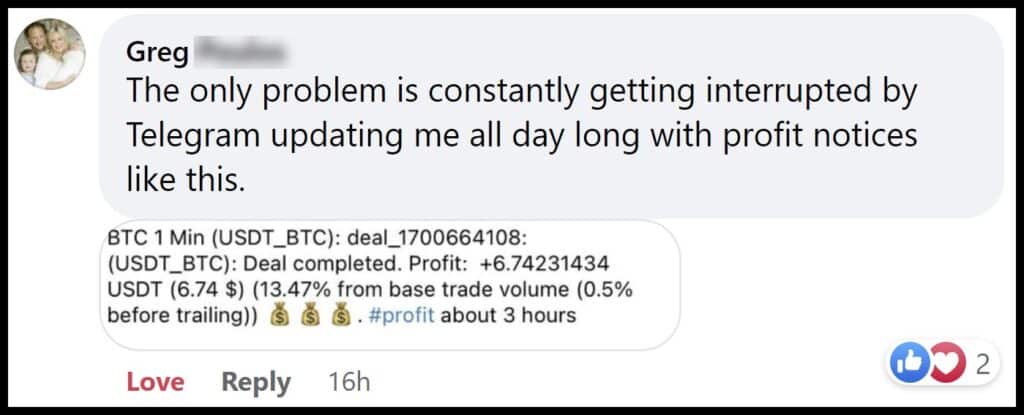Click the Love reaction link
The width and height of the screenshot is (1024, 415).
coord(155,381)
